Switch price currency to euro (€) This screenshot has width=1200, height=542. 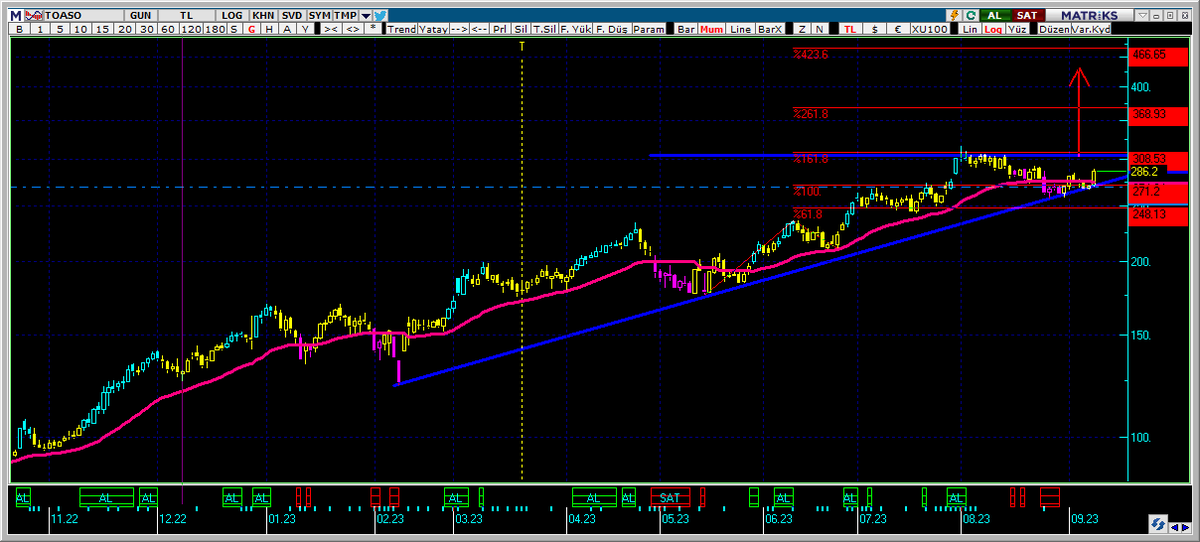[898, 29]
